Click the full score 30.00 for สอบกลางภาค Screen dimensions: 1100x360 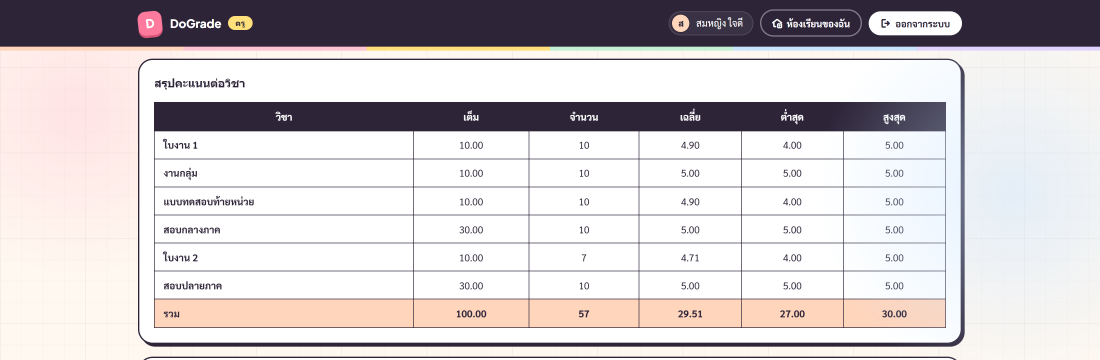click(x=471, y=229)
